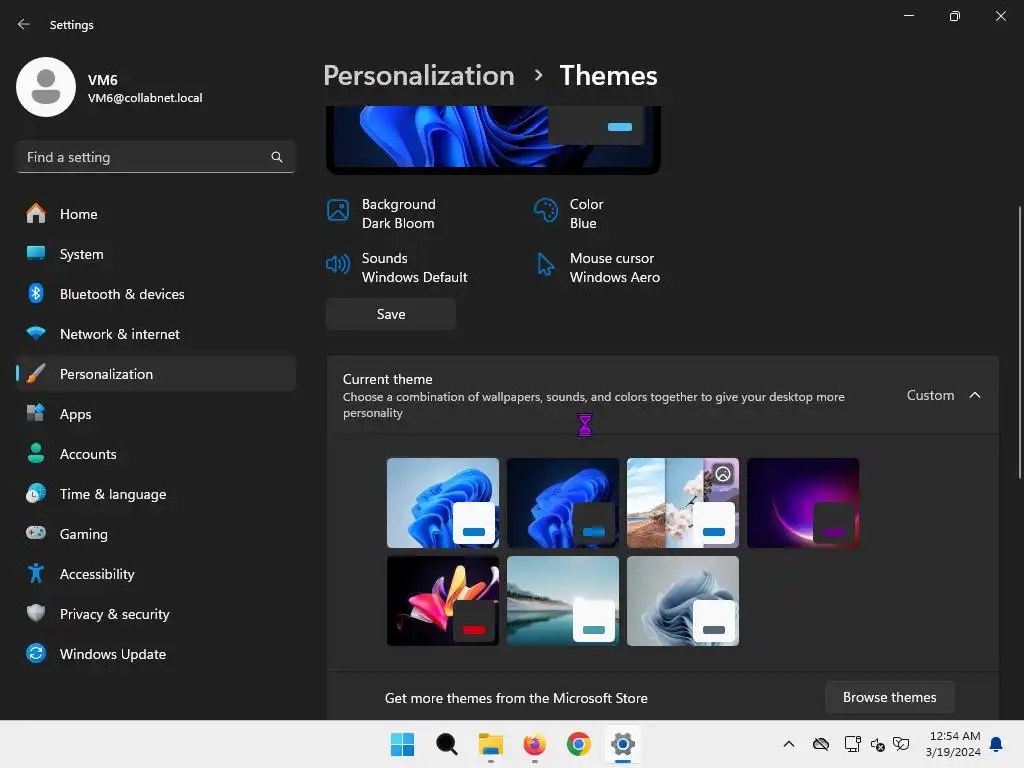Click the Accessibility figure icon
The image size is (1024, 768).
pos(36,573)
